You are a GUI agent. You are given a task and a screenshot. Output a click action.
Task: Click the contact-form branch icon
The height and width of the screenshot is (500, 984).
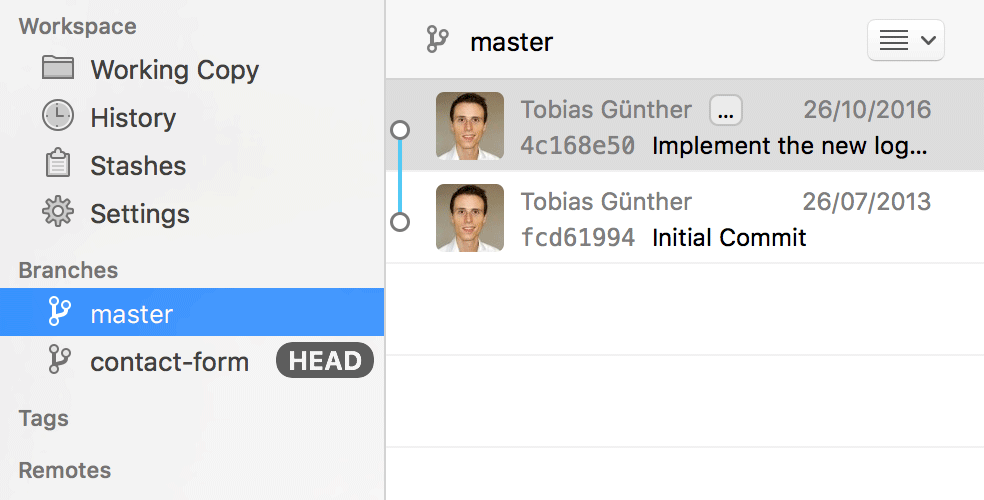[x=58, y=360]
